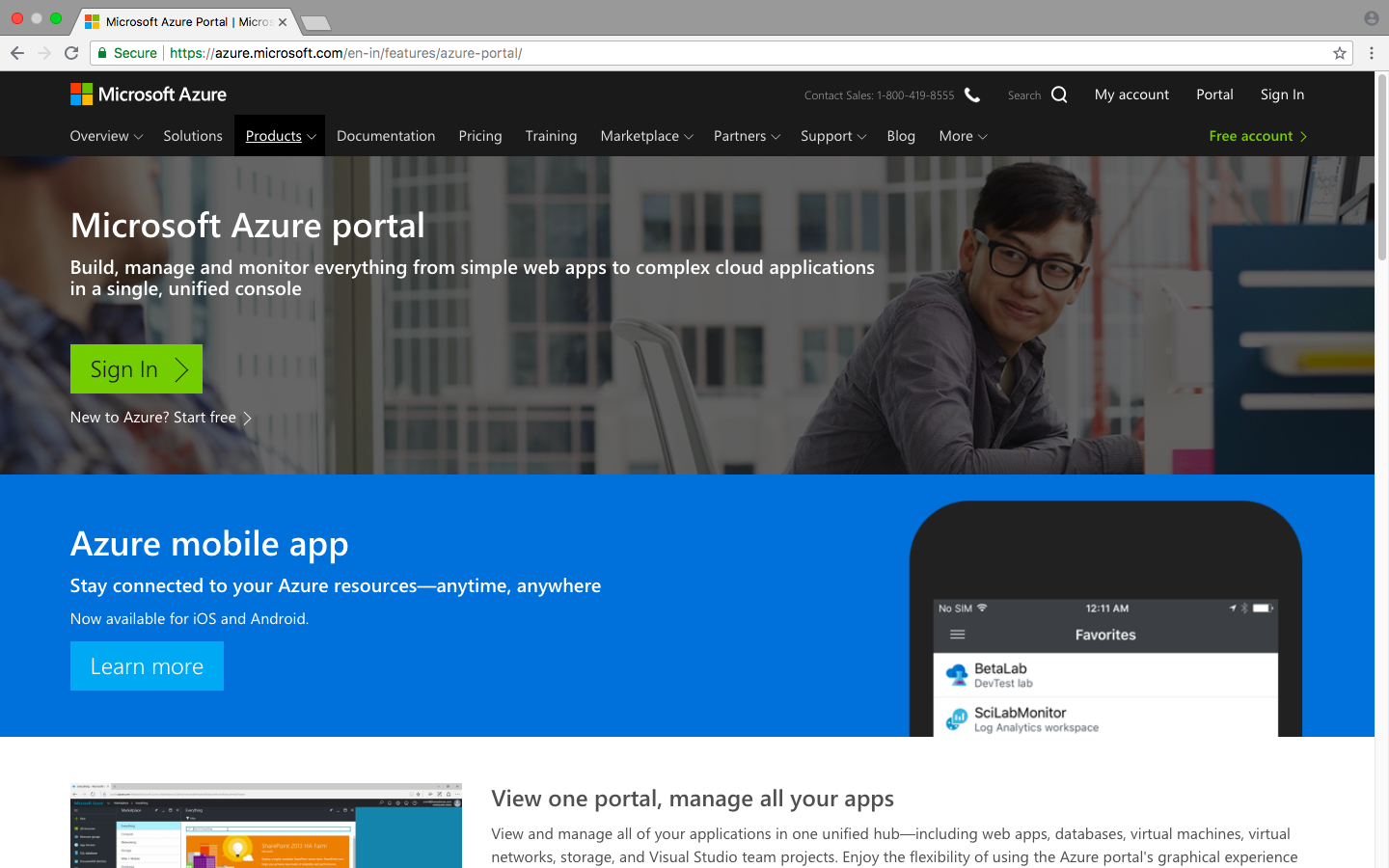The image size is (1389, 868).
Task: Expand the Partners dropdown
Action: pos(747,136)
